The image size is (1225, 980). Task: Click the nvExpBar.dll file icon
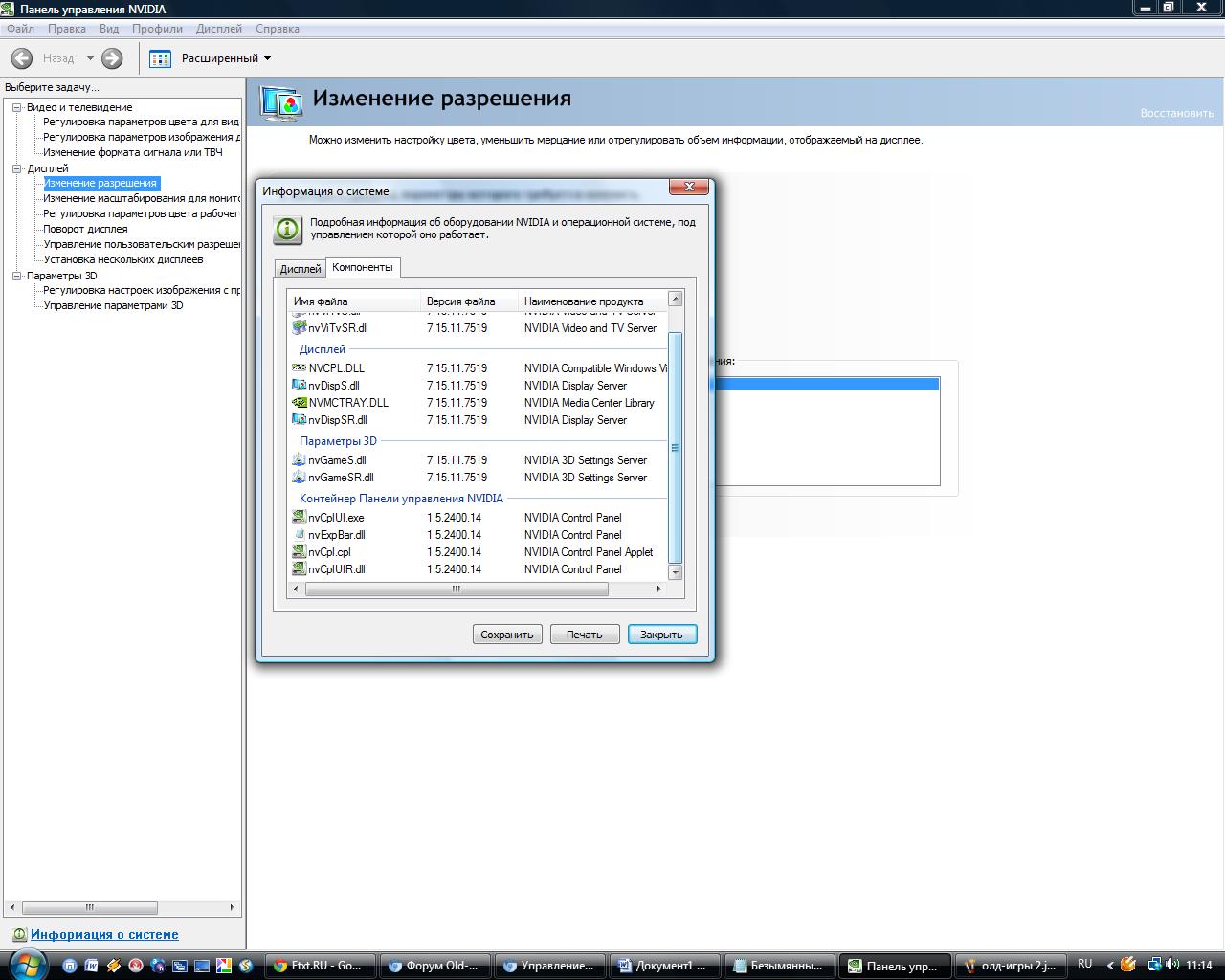point(299,534)
